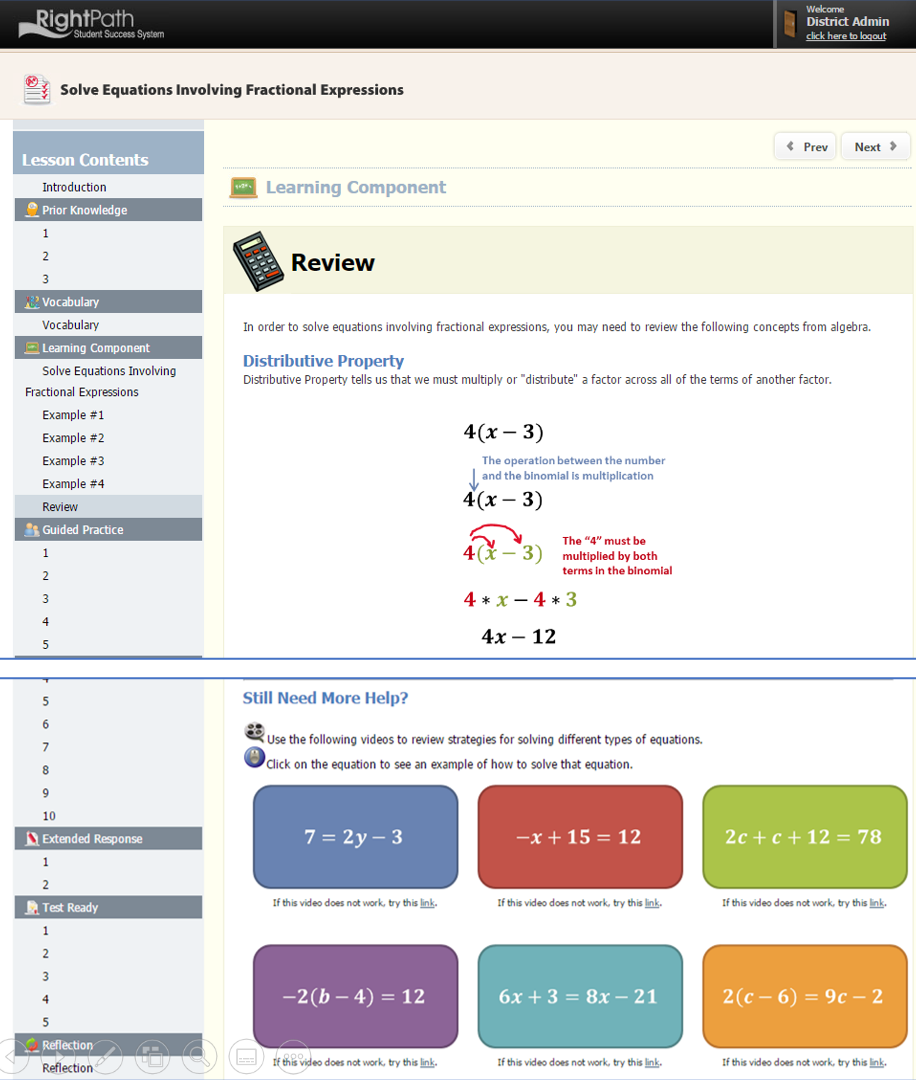Click the fallback link under 2(c − 6) = 9c − 2
Viewport: 916px width, 1080px height.
pyautogui.click(x=876, y=1063)
